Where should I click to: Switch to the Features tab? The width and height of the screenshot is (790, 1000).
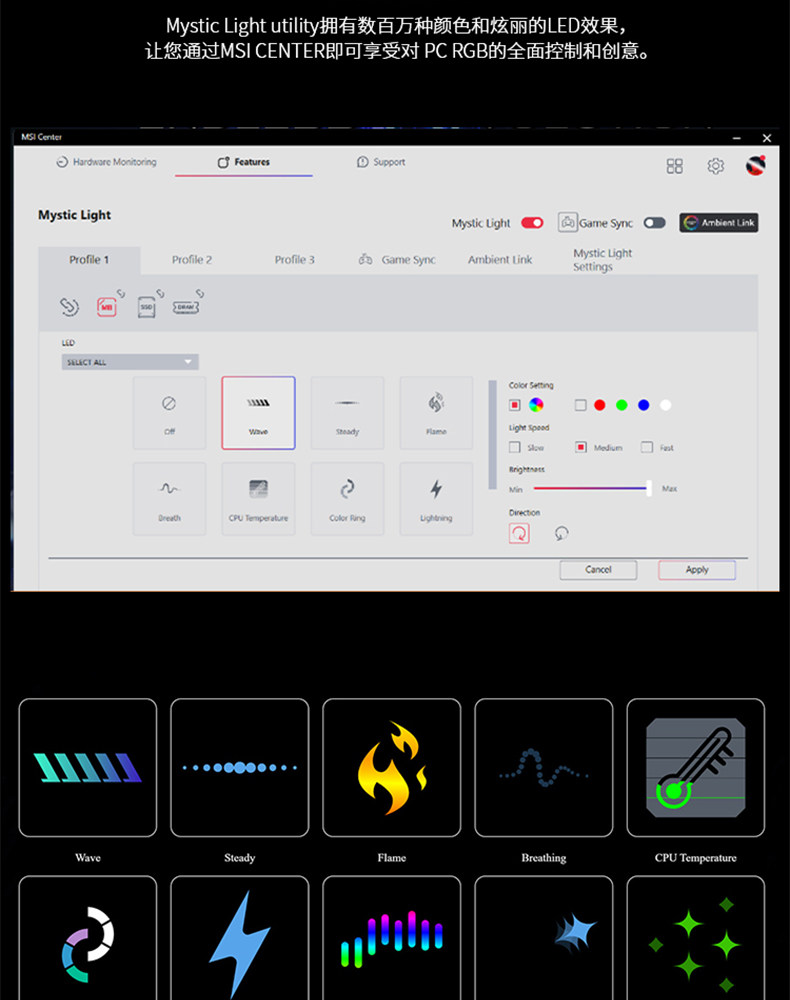coord(244,162)
